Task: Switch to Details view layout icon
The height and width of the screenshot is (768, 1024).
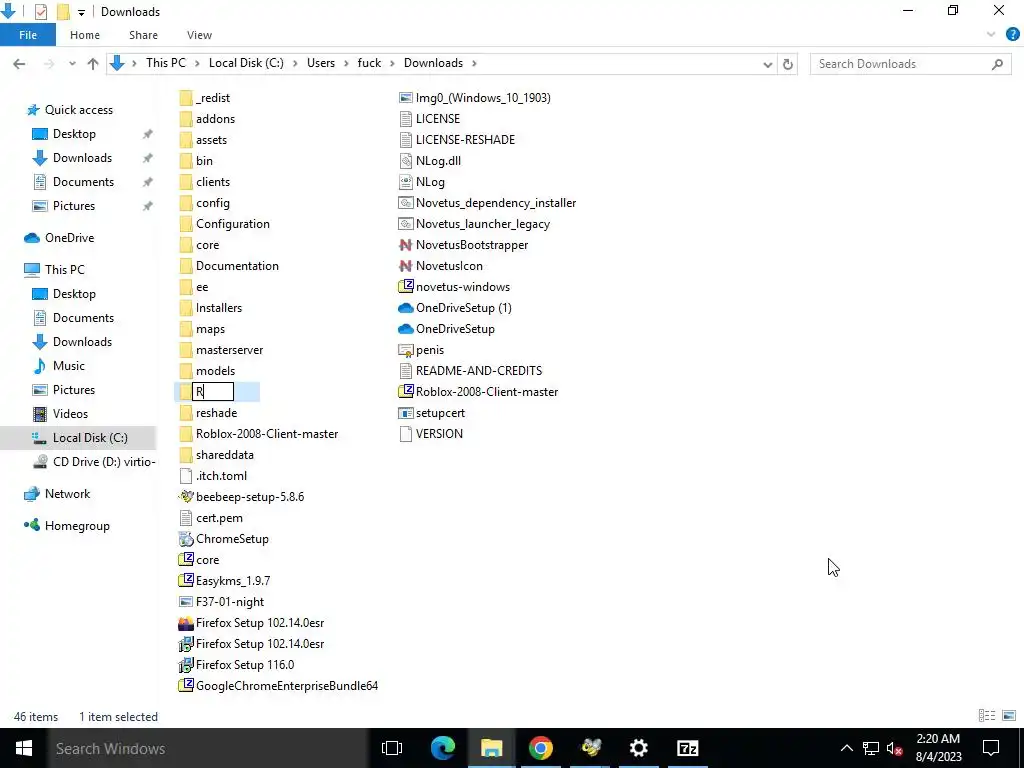Action: pos(987,716)
